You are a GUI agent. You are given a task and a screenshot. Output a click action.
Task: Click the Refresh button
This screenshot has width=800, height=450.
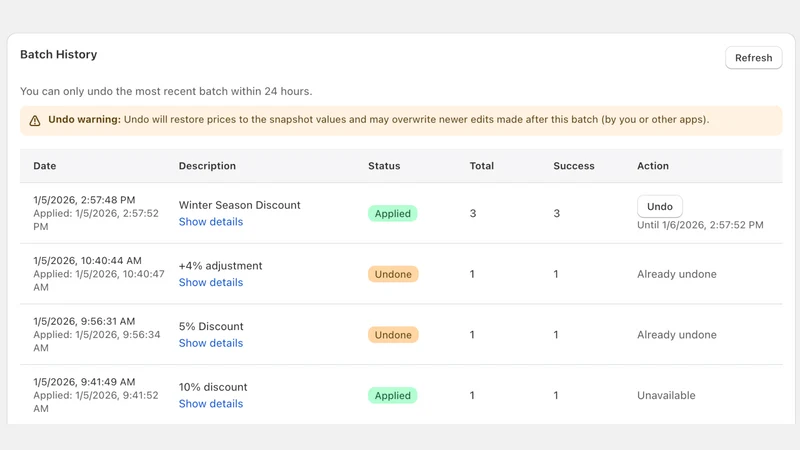click(753, 58)
